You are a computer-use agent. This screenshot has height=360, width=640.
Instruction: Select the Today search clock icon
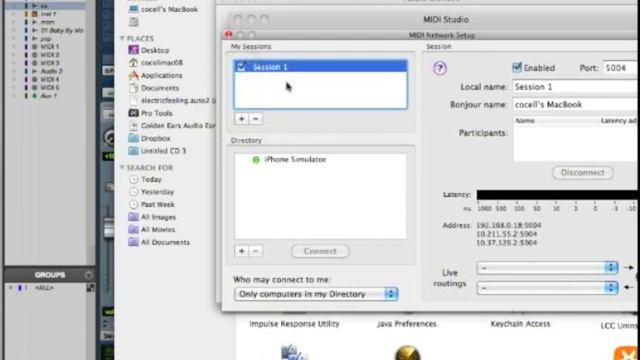(133, 180)
